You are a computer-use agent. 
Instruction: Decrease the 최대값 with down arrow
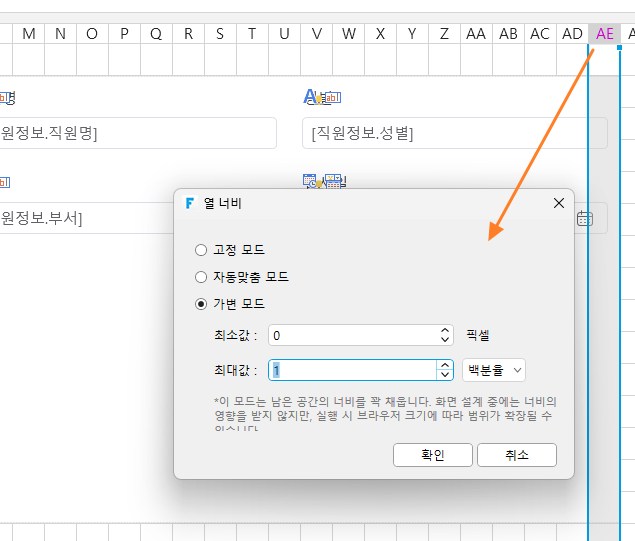[x=445, y=375]
